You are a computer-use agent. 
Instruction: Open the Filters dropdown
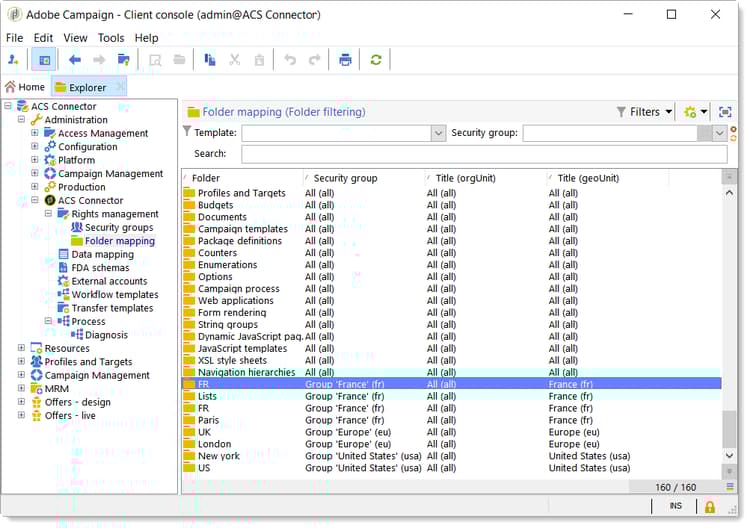[644, 112]
